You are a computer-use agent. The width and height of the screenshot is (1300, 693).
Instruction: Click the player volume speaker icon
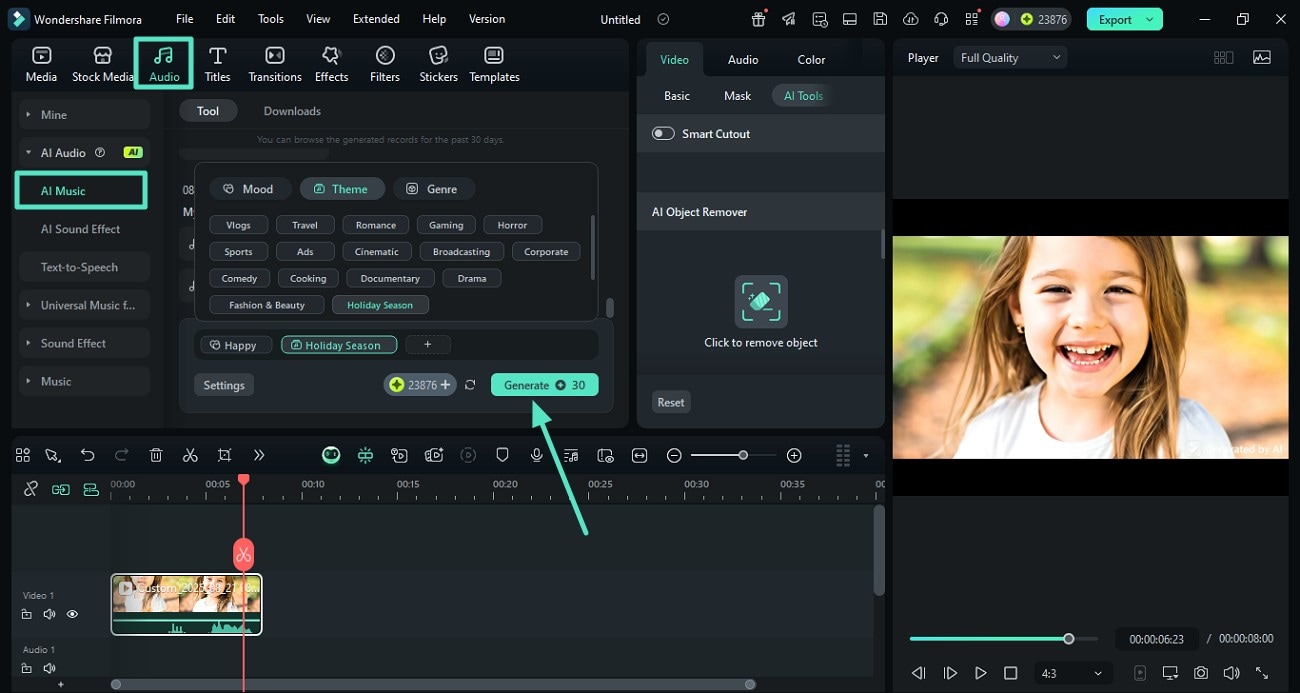(1231, 673)
